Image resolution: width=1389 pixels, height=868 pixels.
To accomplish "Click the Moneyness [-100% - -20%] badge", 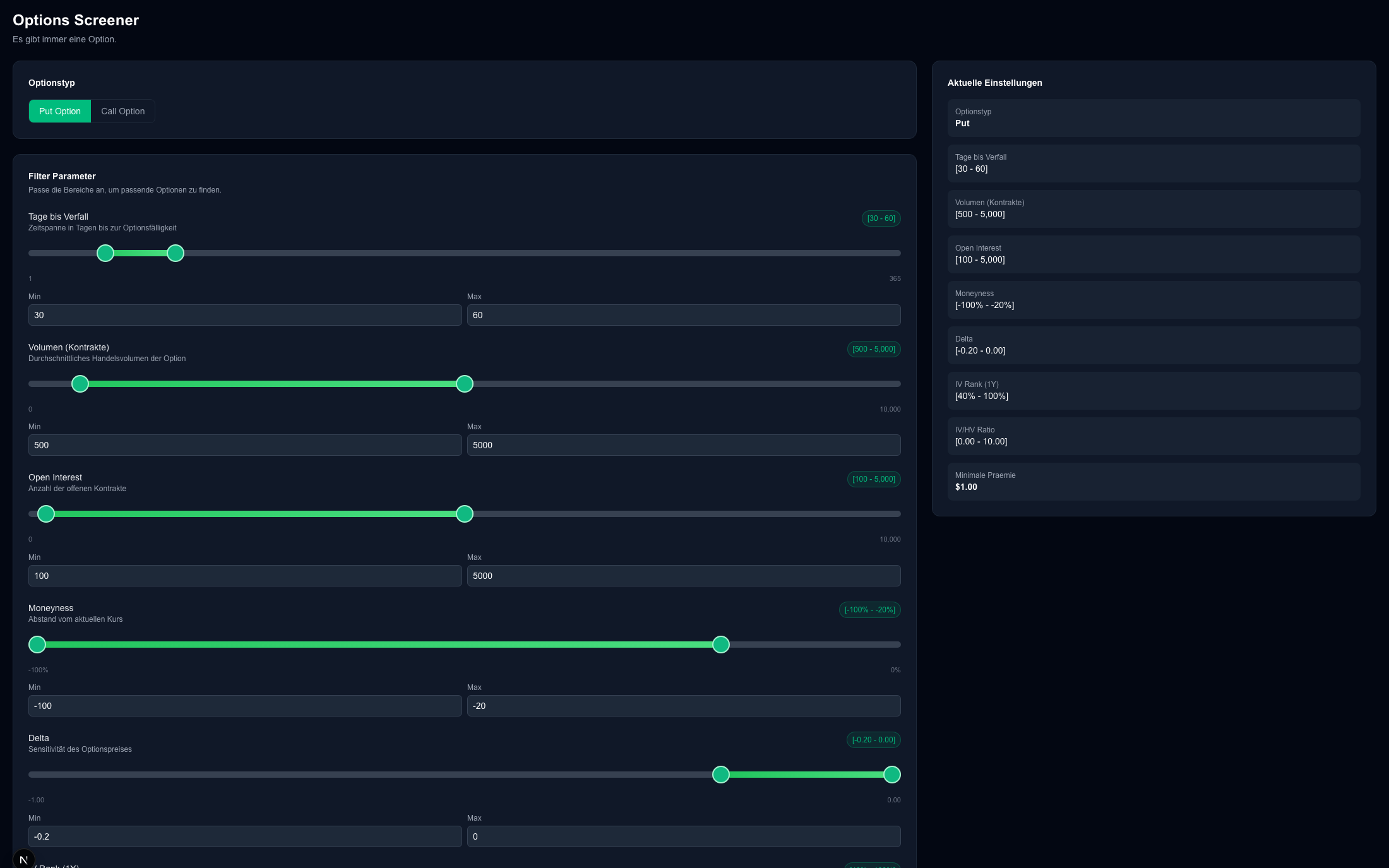I will point(870,610).
